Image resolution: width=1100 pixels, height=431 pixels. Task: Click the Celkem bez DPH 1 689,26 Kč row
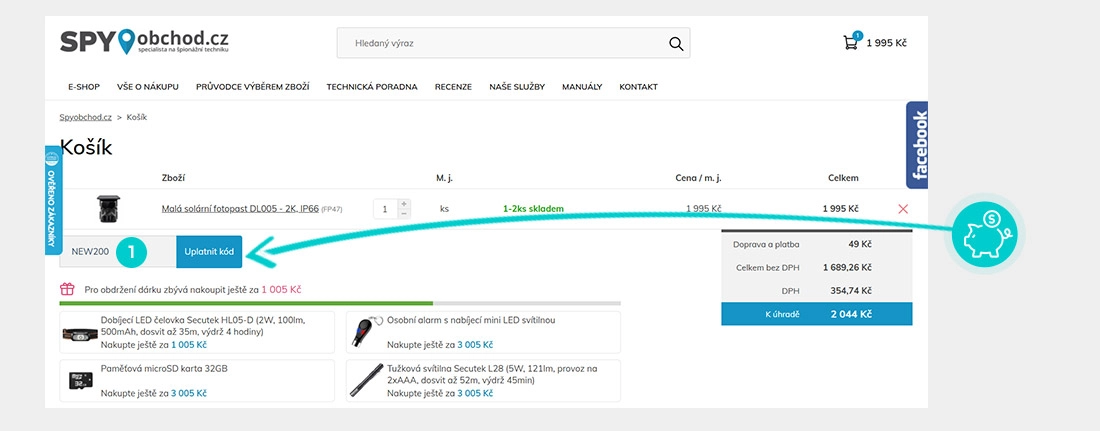tap(817, 267)
